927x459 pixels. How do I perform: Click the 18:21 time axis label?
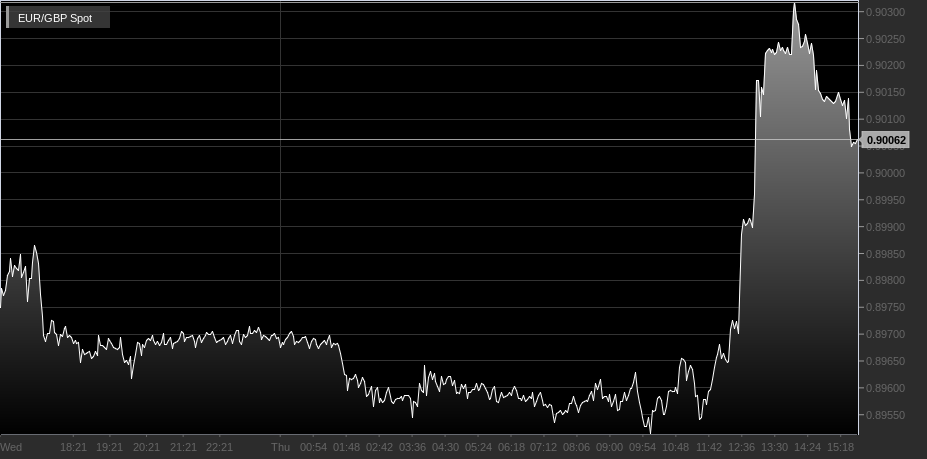(74, 447)
